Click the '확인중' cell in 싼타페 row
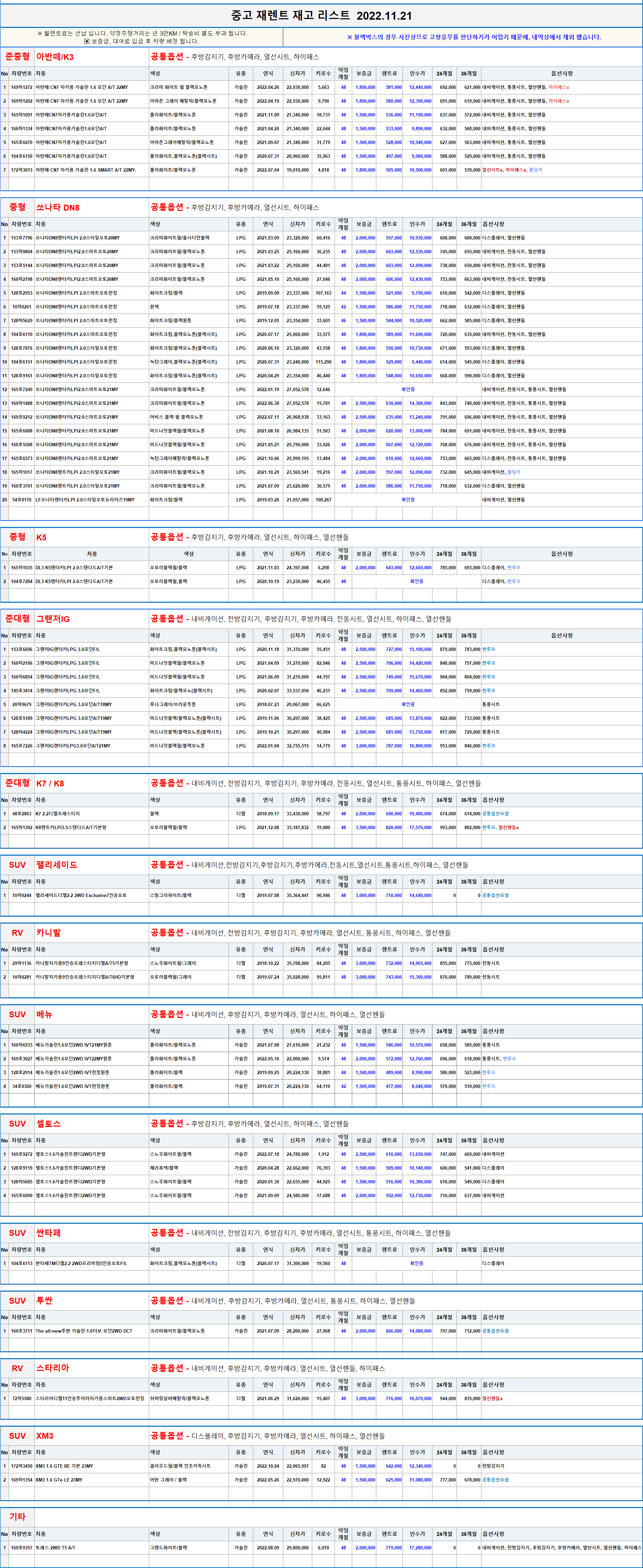 point(417,1263)
